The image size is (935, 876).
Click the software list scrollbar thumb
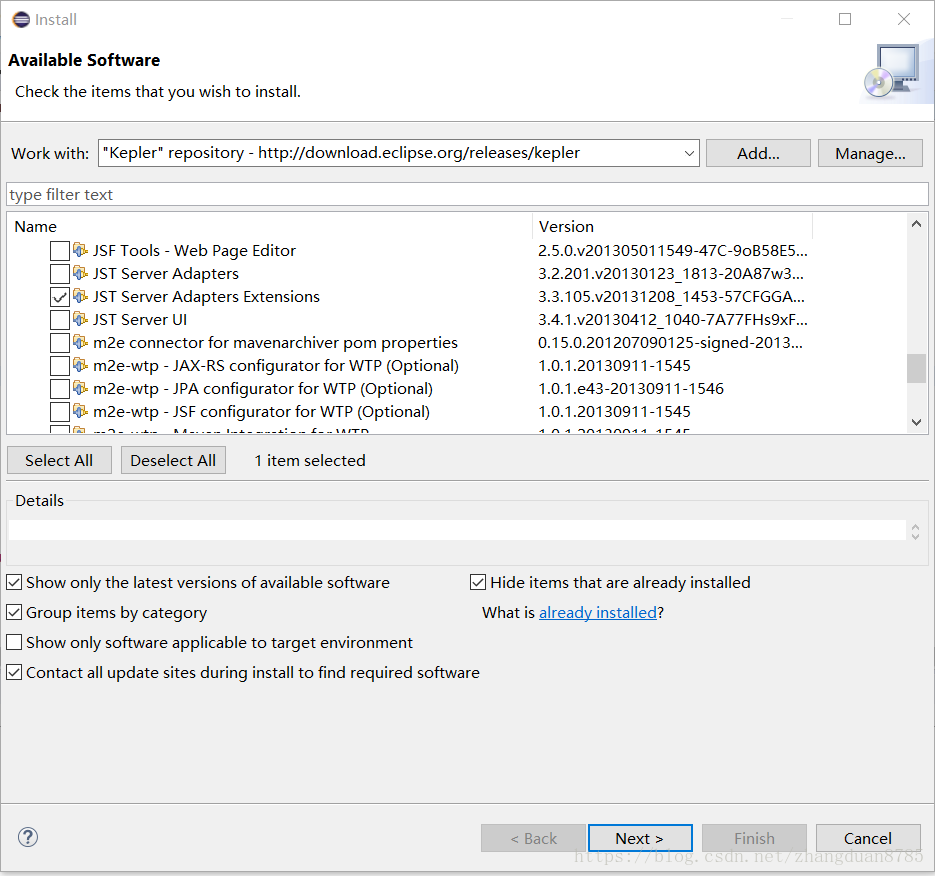tap(917, 369)
